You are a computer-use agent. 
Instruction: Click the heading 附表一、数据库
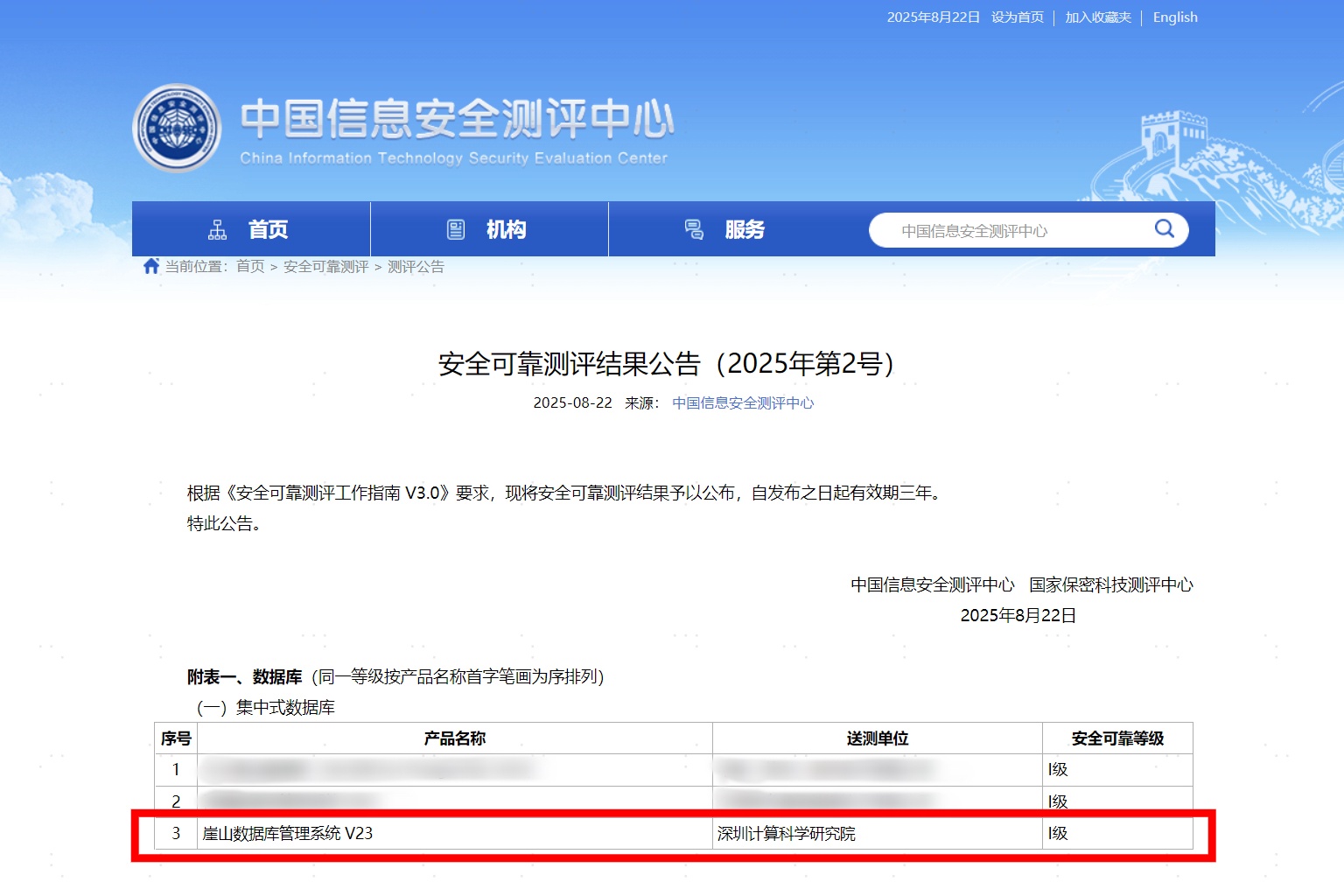[x=244, y=677]
